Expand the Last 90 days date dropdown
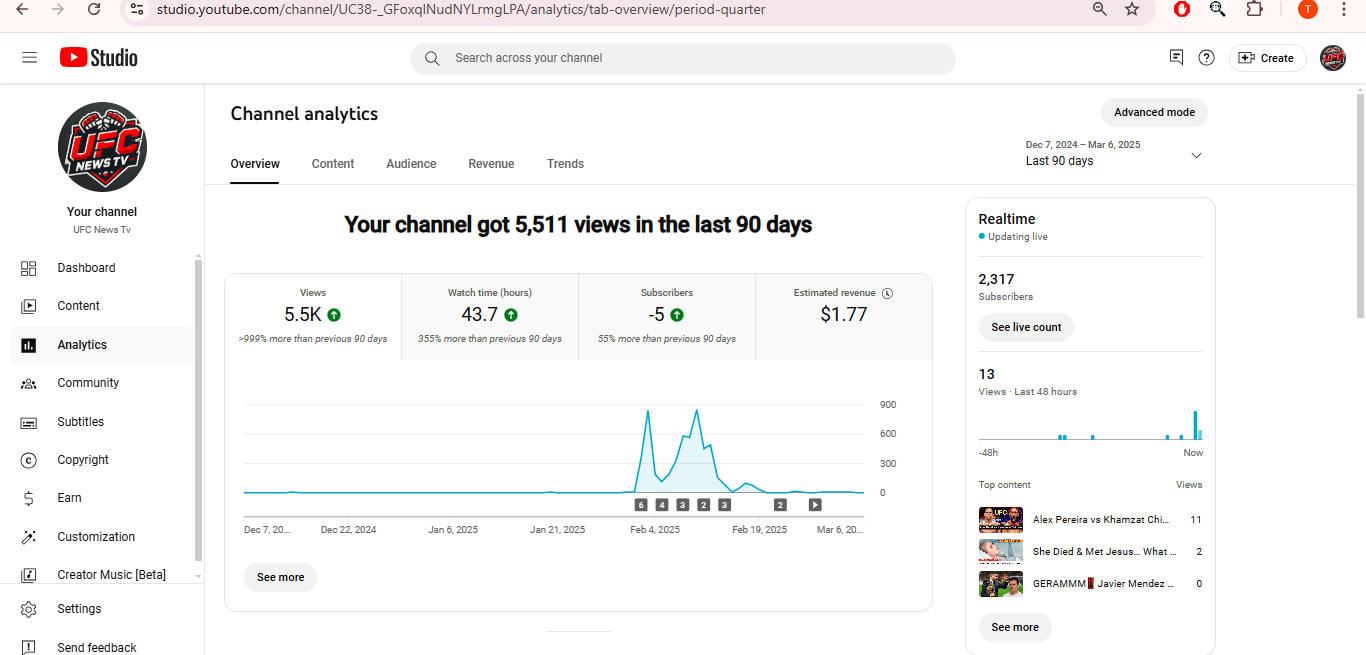1366x655 pixels. click(x=1113, y=154)
